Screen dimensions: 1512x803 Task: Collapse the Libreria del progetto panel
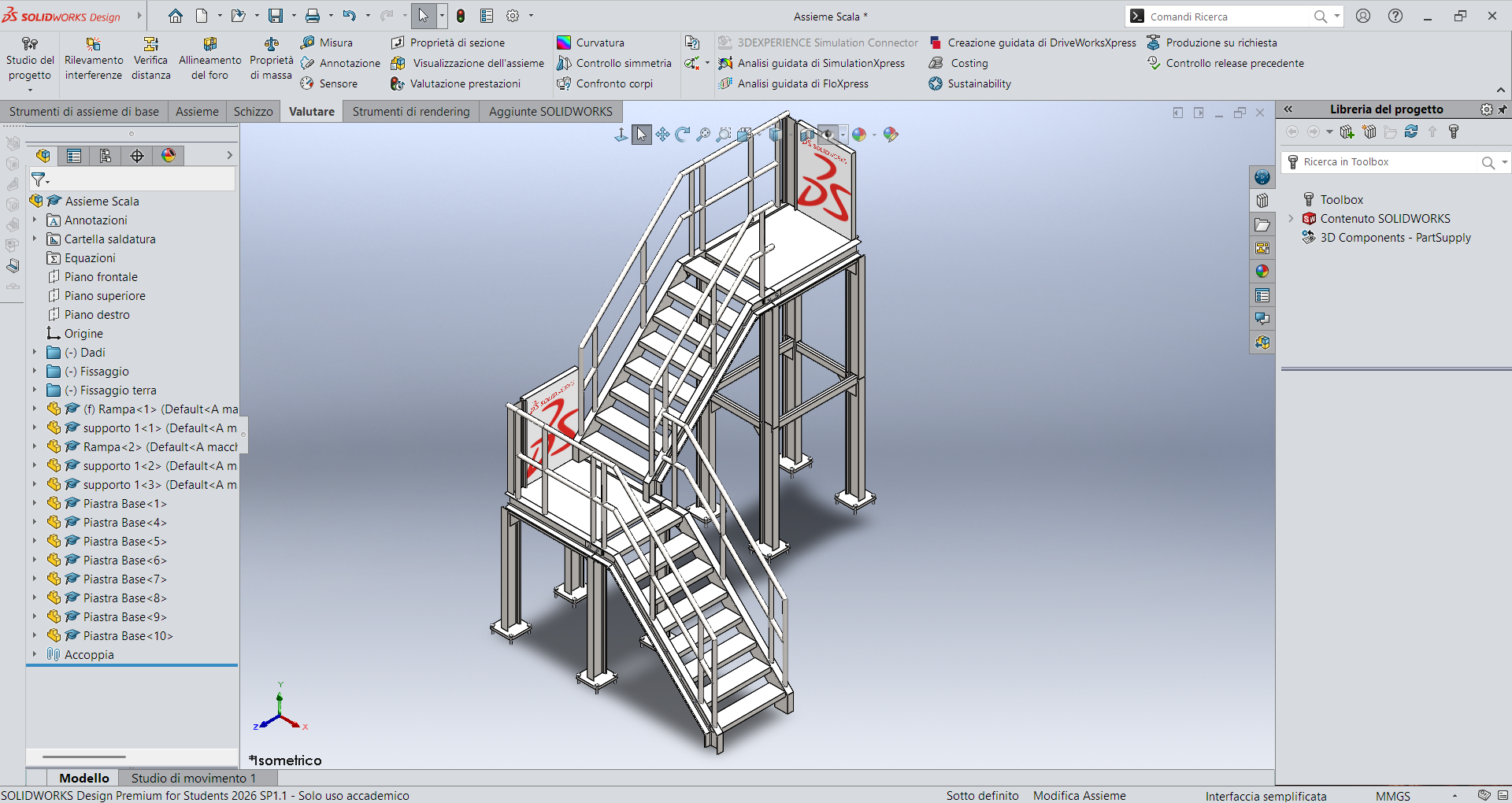pyautogui.click(x=1288, y=109)
